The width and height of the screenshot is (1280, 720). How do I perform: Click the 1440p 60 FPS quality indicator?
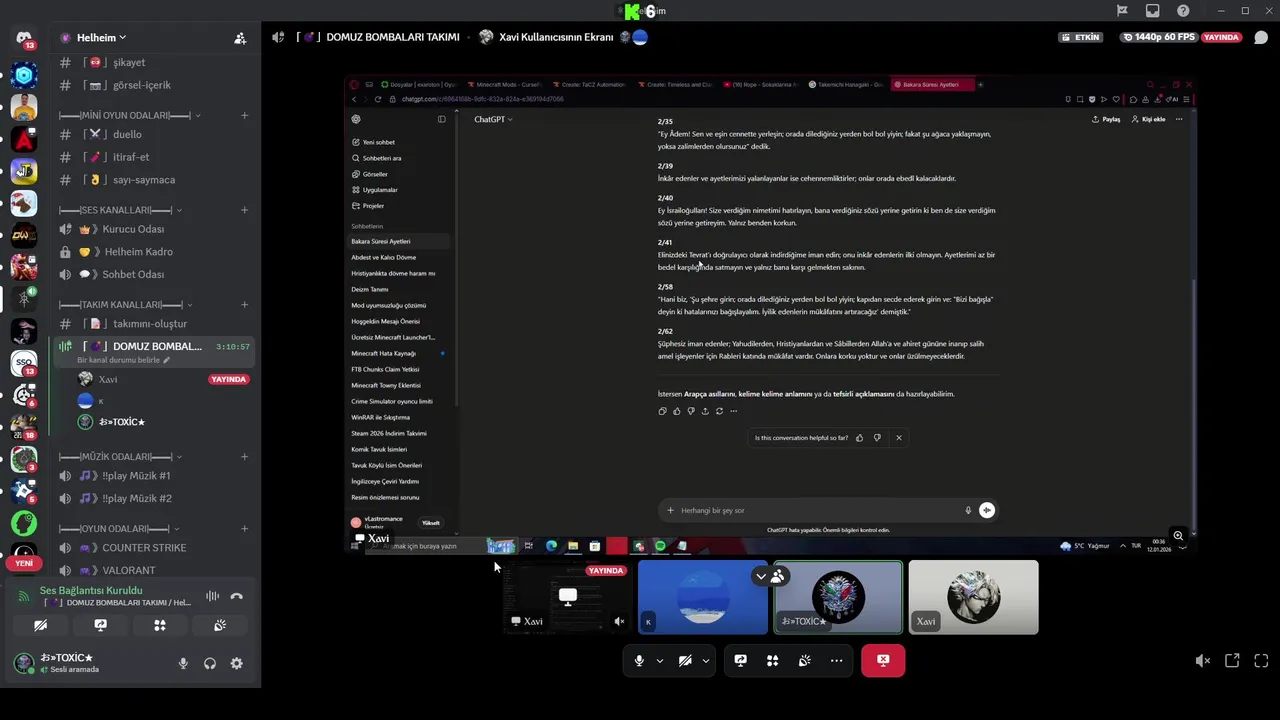click(1158, 37)
